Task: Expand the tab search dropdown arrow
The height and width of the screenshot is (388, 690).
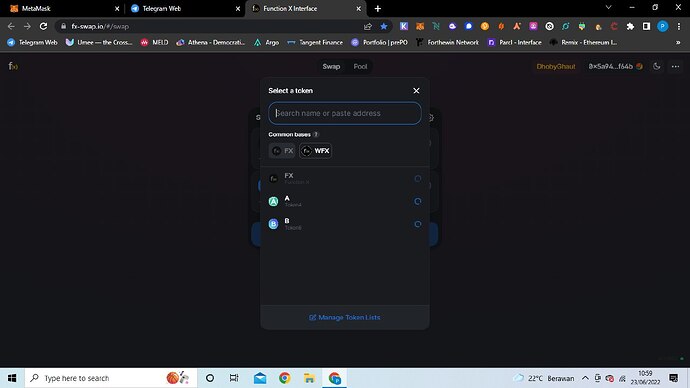Action: click(x=609, y=7)
